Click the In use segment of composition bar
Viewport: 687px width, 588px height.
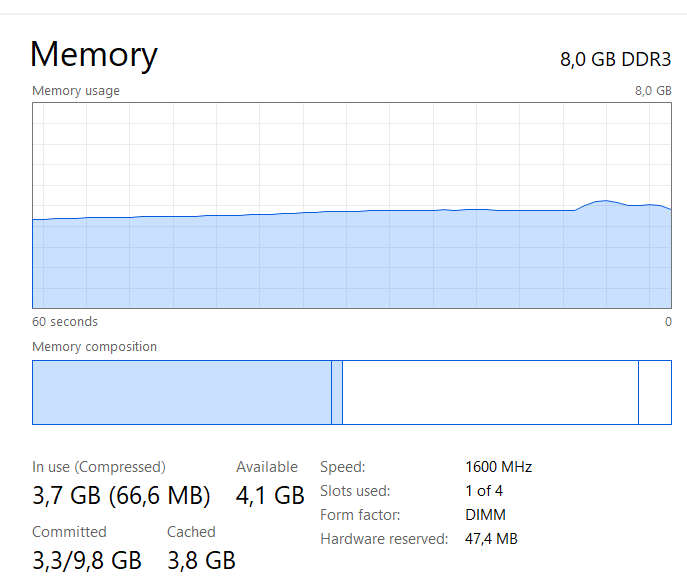pos(181,392)
